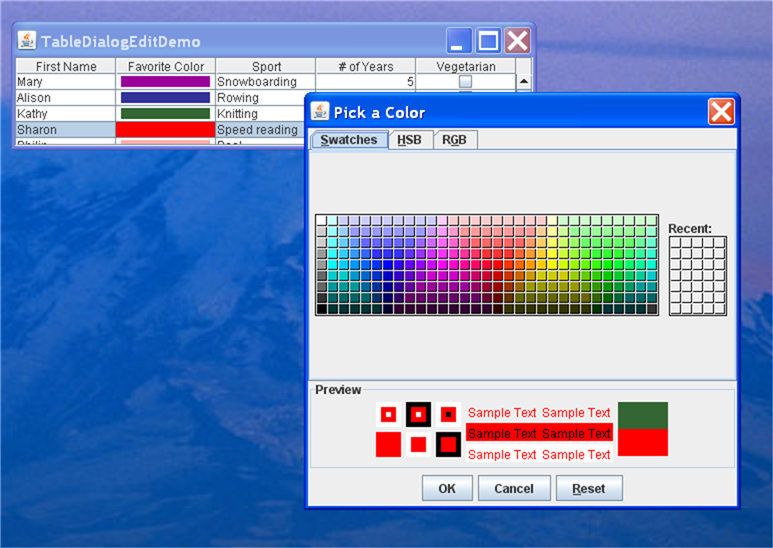Switch to the RGB tab
Screen dimensions: 773x548
(454, 140)
